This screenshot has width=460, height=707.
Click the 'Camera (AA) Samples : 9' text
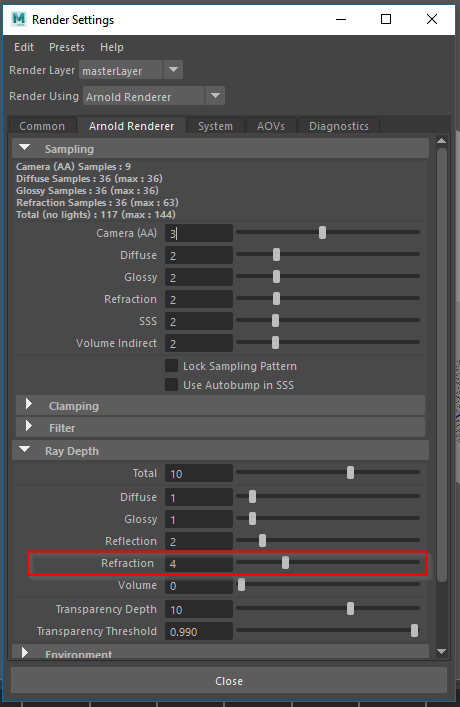pyautogui.click(x=74, y=167)
